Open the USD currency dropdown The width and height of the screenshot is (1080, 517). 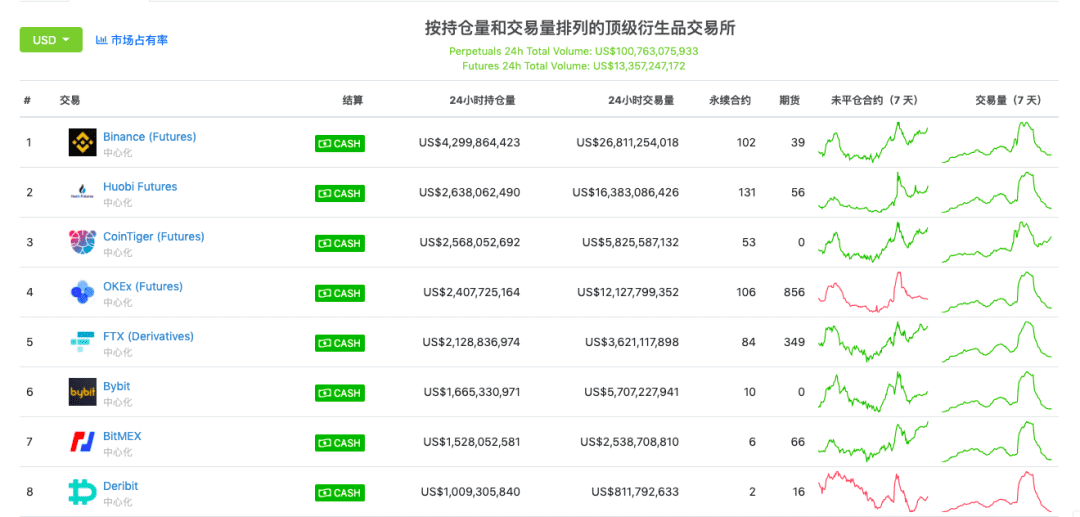click(51, 40)
